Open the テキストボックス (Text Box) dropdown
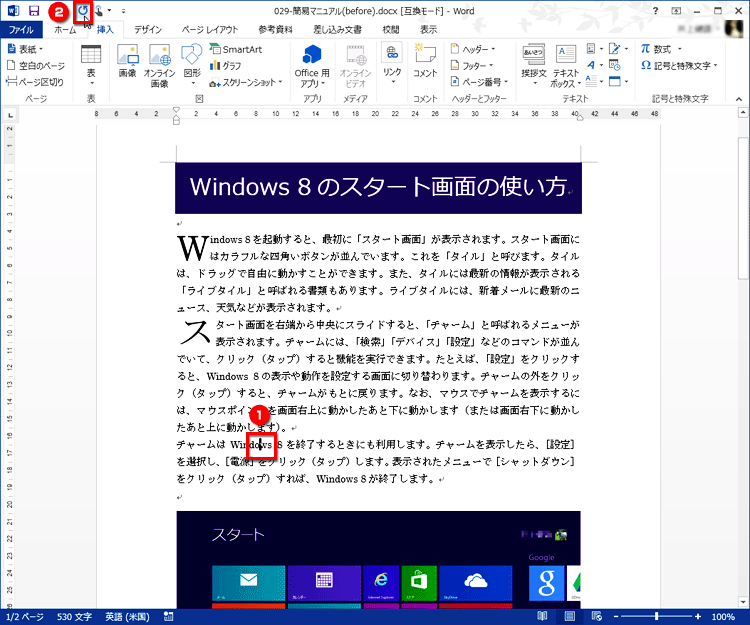This screenshot has width=750, height=625. point(566,66)
